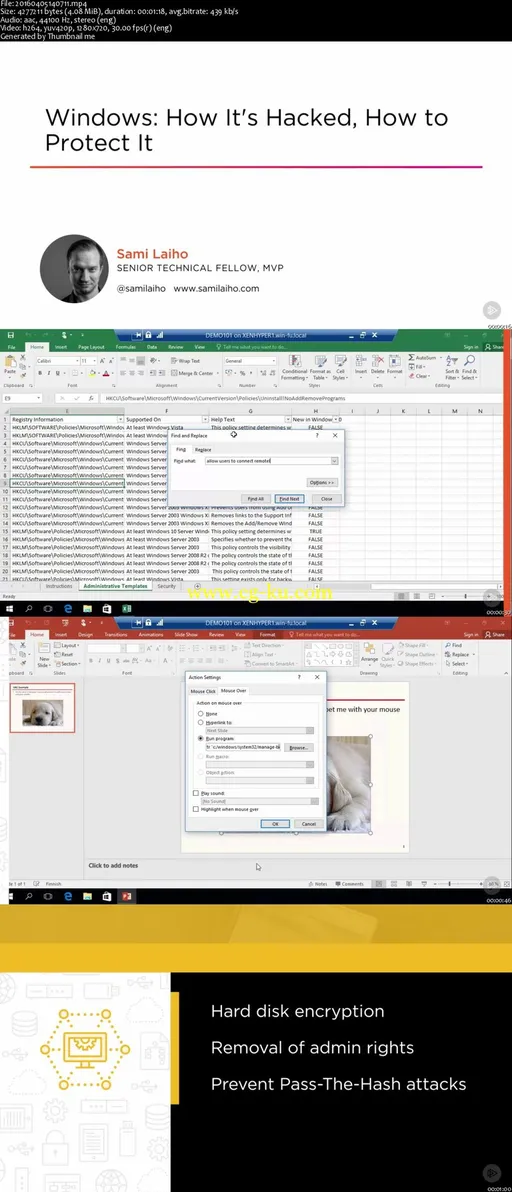The image size is (512, 1192).
Task: Click Find in PowerPoint Editing group
Action: coord(454,645)
